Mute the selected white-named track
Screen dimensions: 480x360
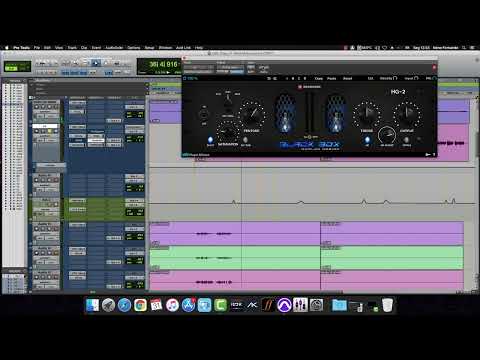56,131
